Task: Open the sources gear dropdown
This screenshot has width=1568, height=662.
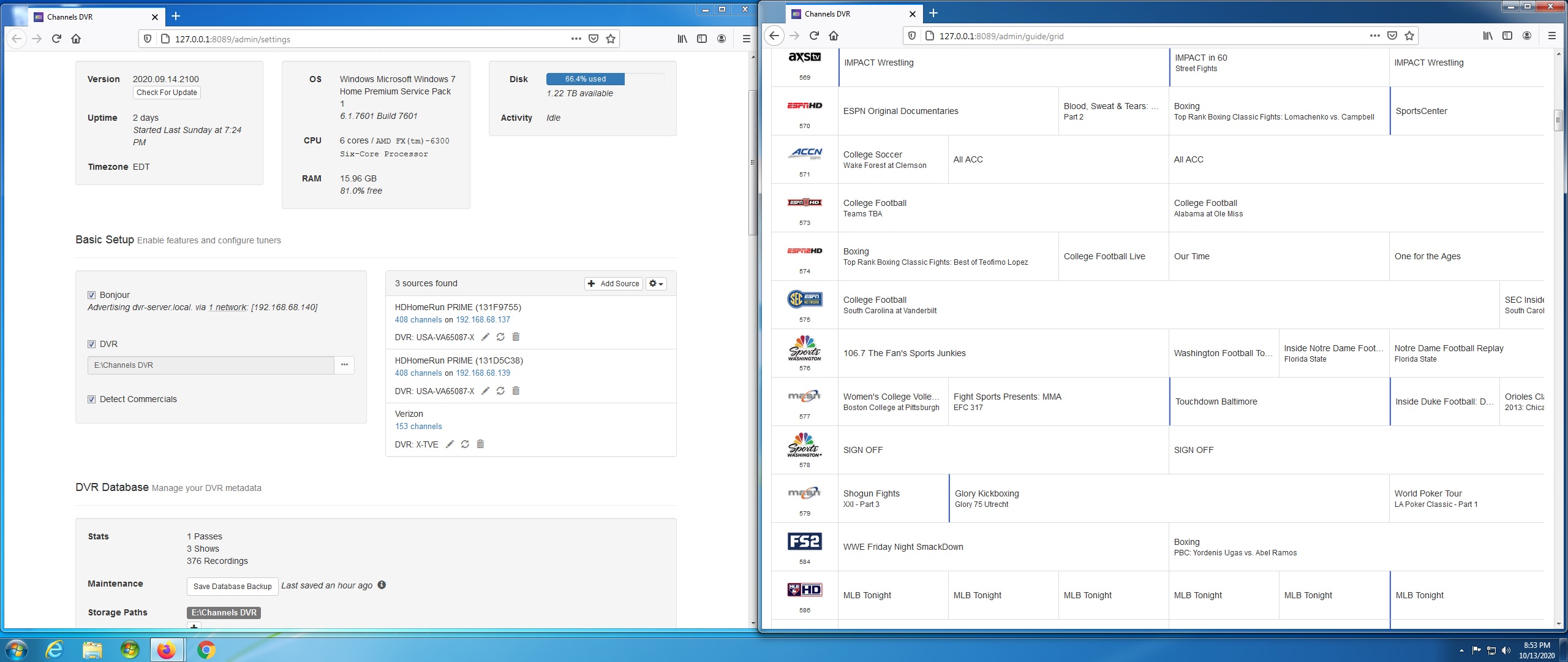Action: (655, 283)
